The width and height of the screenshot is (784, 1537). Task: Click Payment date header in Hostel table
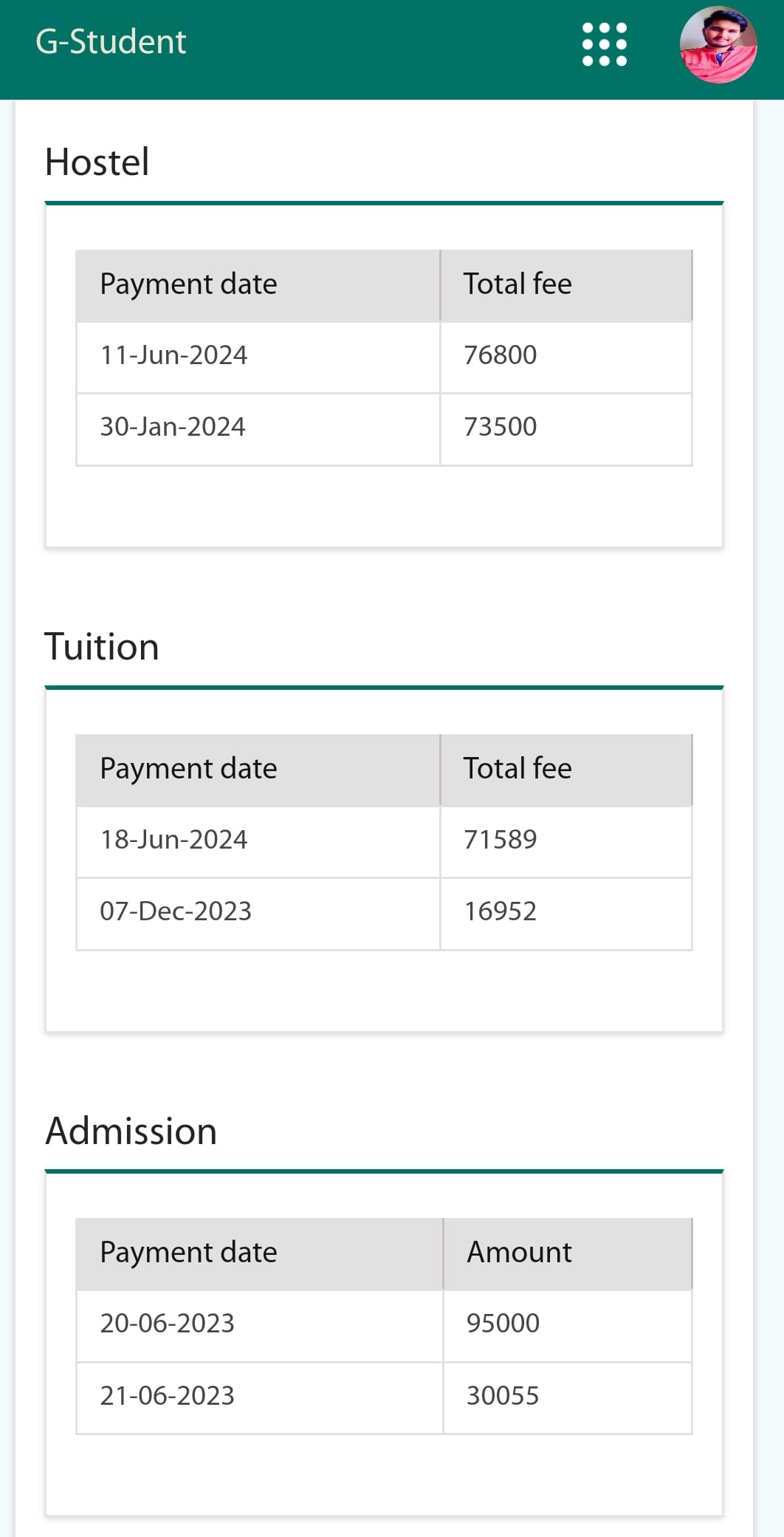click(188, 284)
